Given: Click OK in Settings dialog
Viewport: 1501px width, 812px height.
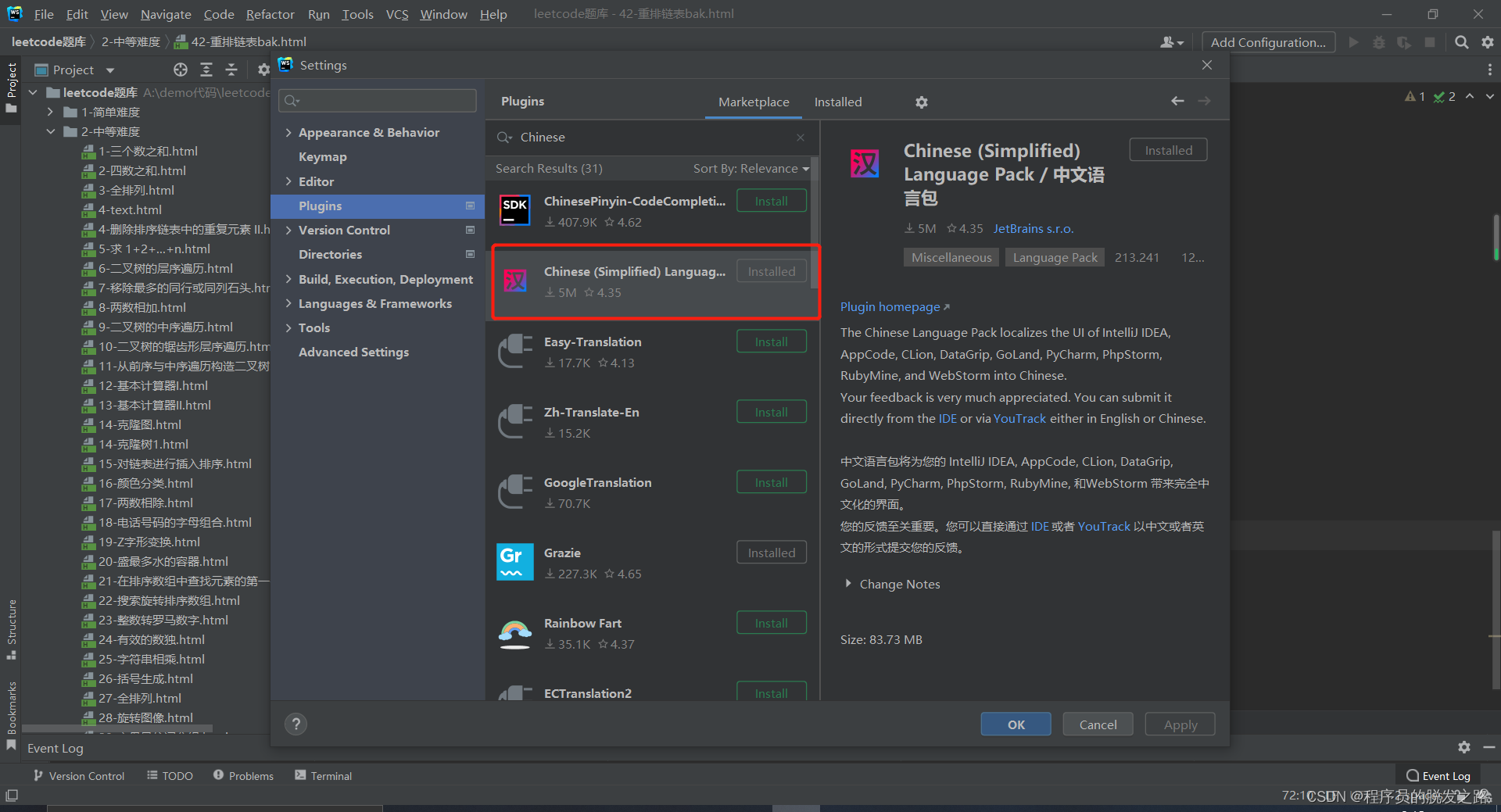Looking at the screenshot, I should pos(1016,724).
